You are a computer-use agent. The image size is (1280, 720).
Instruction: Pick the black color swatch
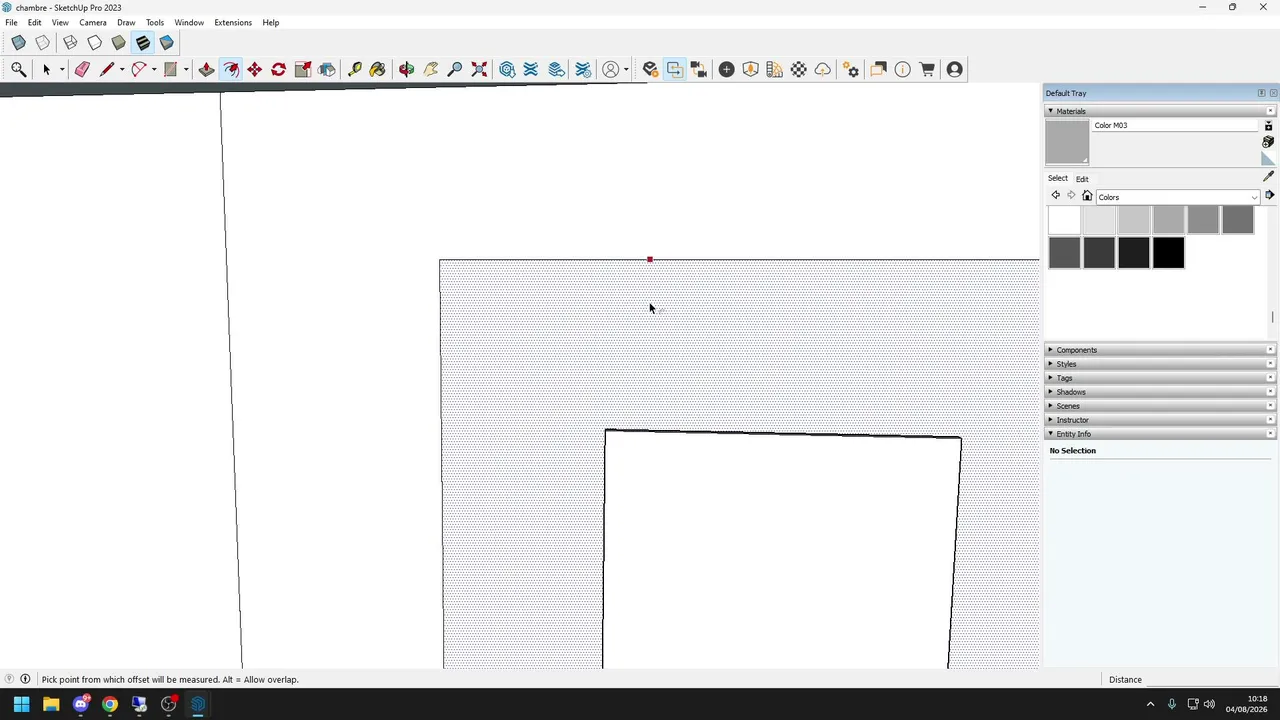(x=1168, y=253)
